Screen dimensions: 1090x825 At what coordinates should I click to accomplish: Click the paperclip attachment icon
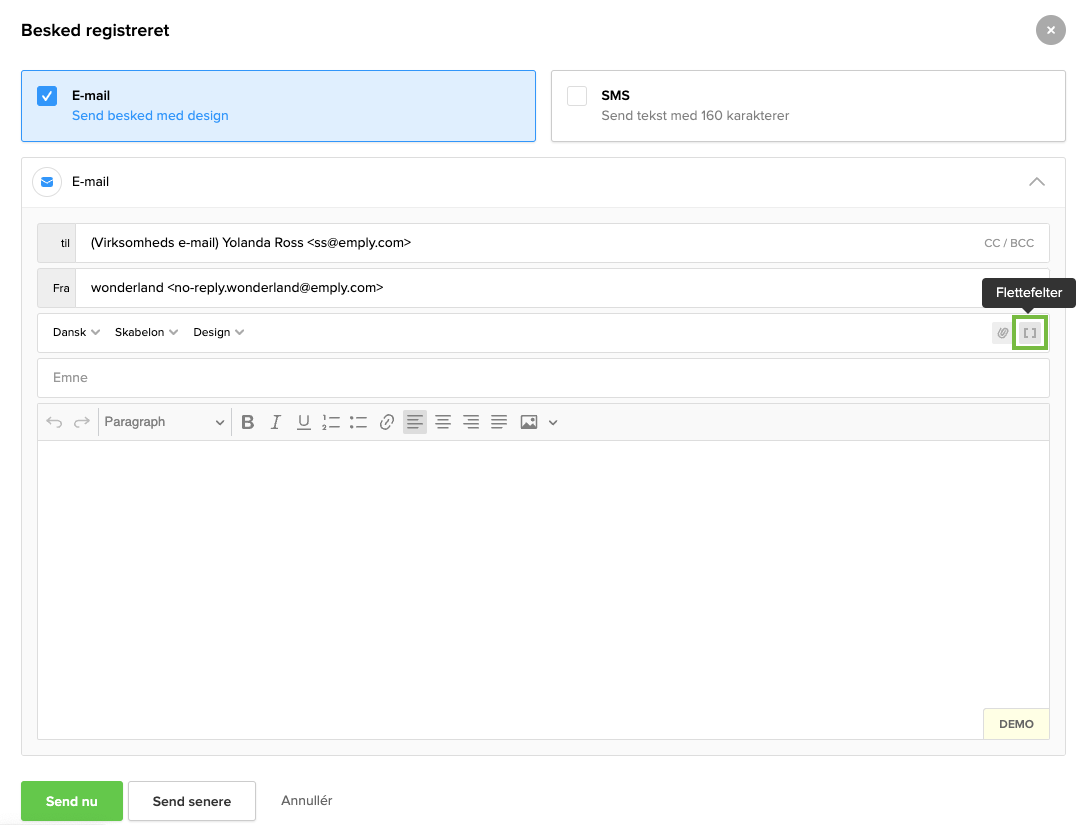point(1002,333)
